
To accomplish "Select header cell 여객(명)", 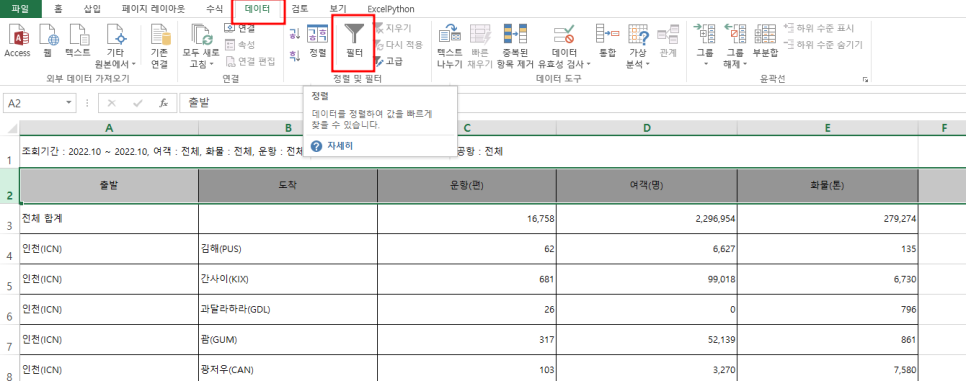I will [647, 185].
